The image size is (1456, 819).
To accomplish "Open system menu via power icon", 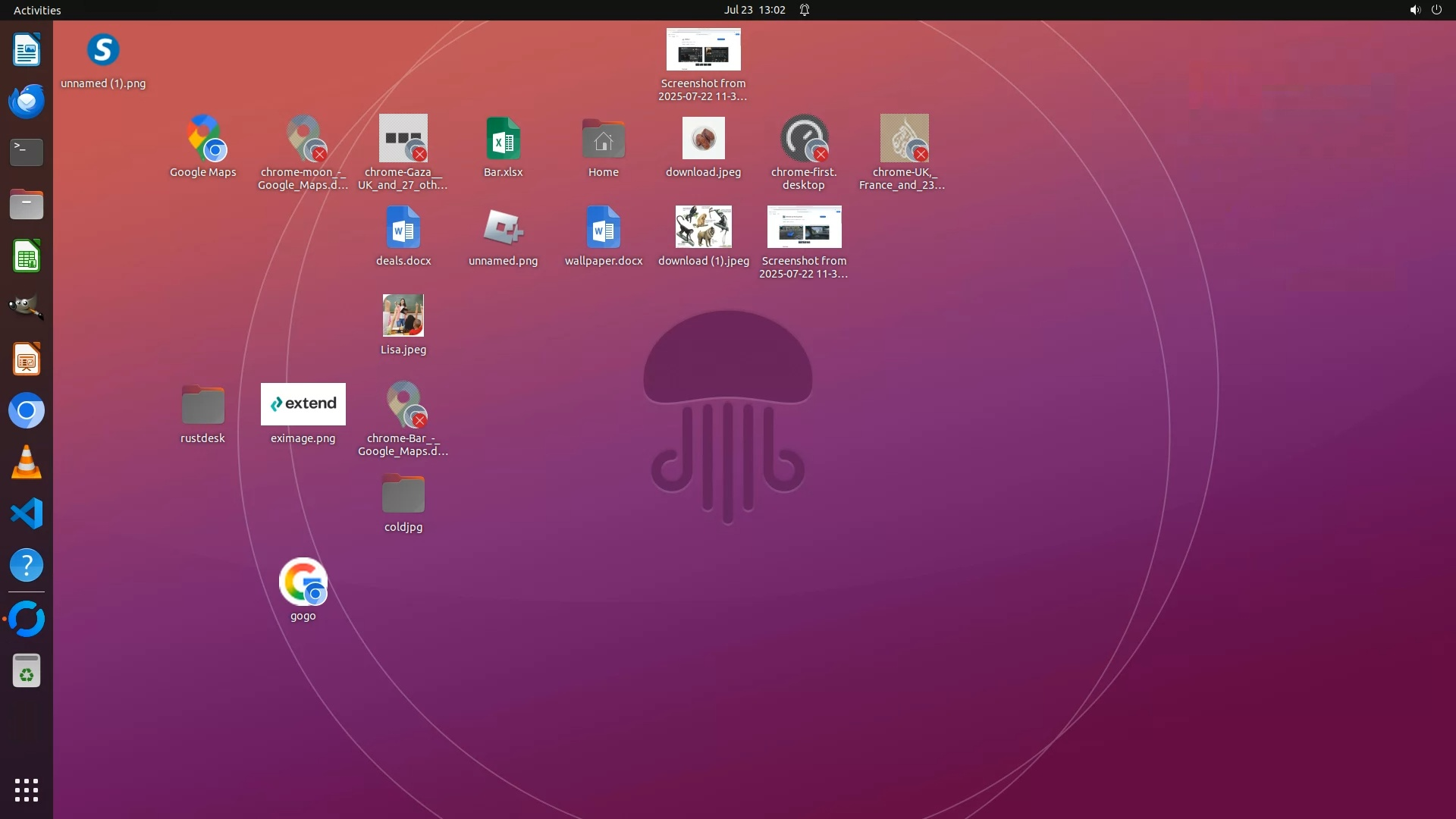I will tap(1436, 10).
